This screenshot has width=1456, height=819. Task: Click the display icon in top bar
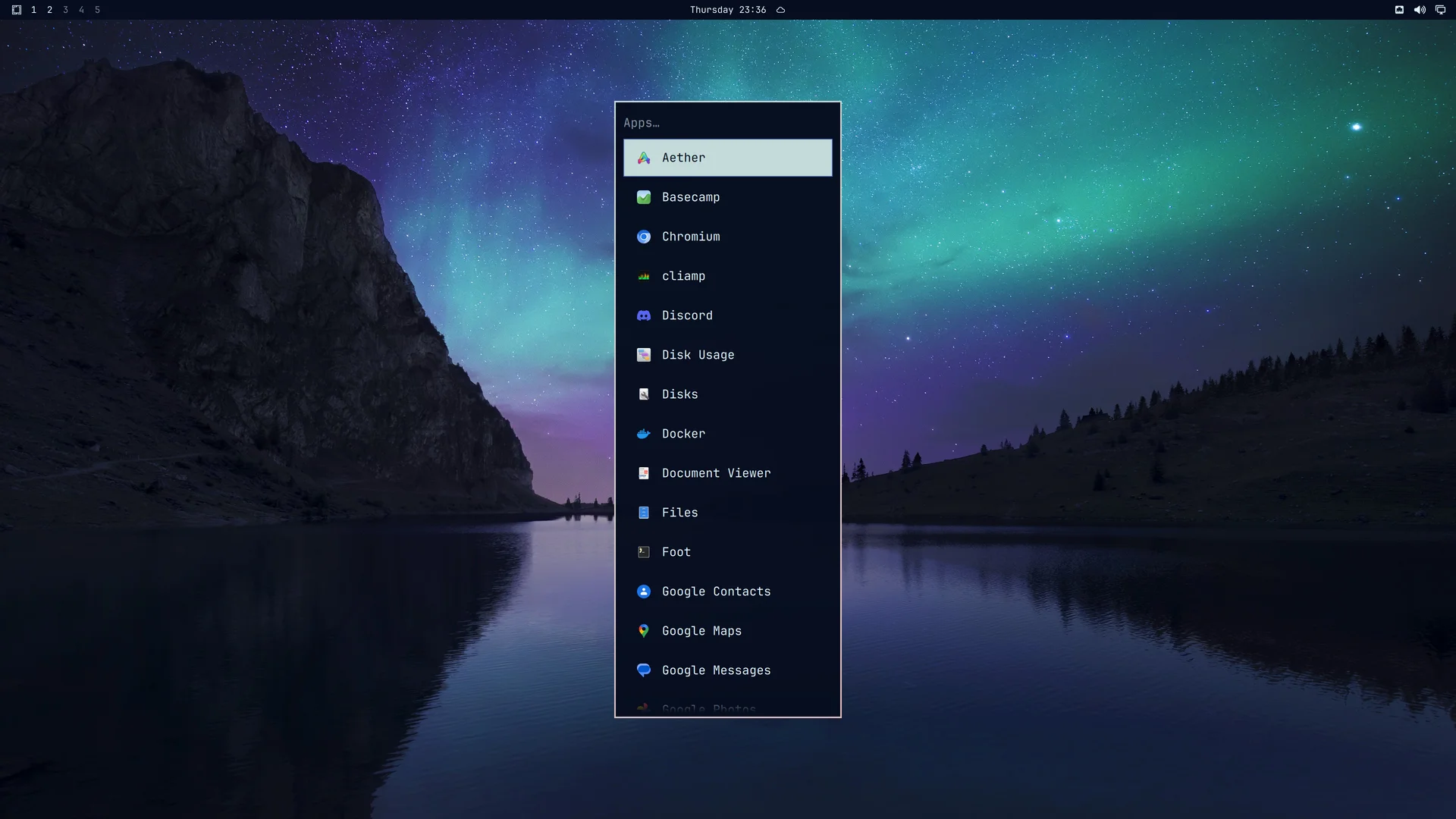1440,10
